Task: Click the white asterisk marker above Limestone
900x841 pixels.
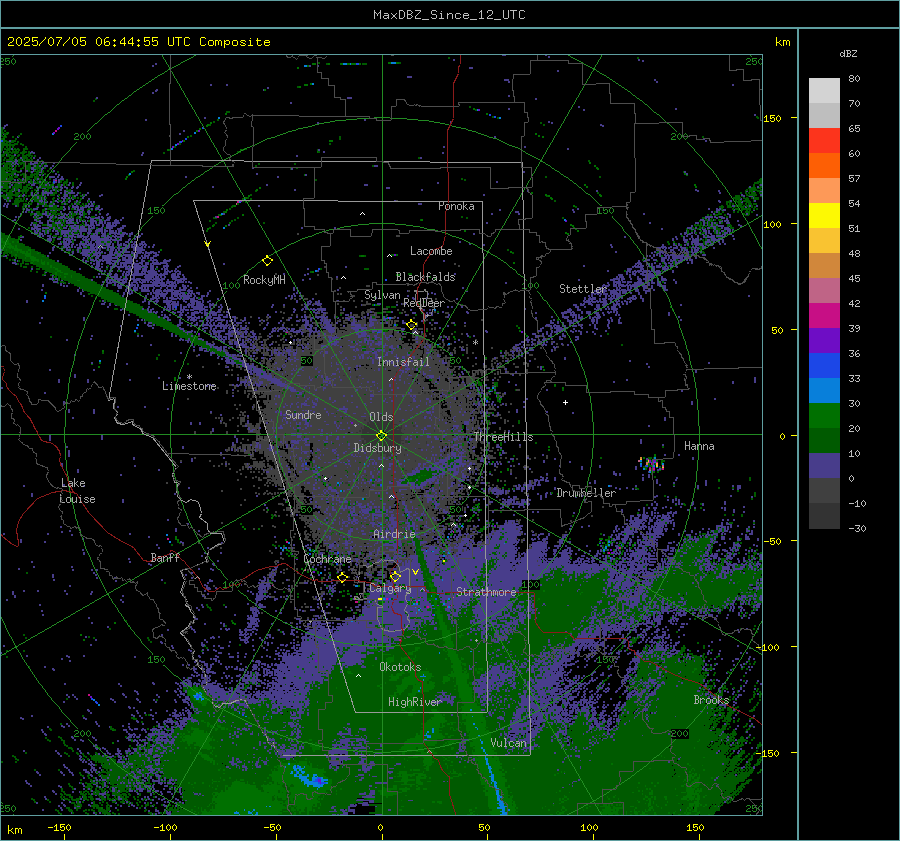Action: (189, 377)
